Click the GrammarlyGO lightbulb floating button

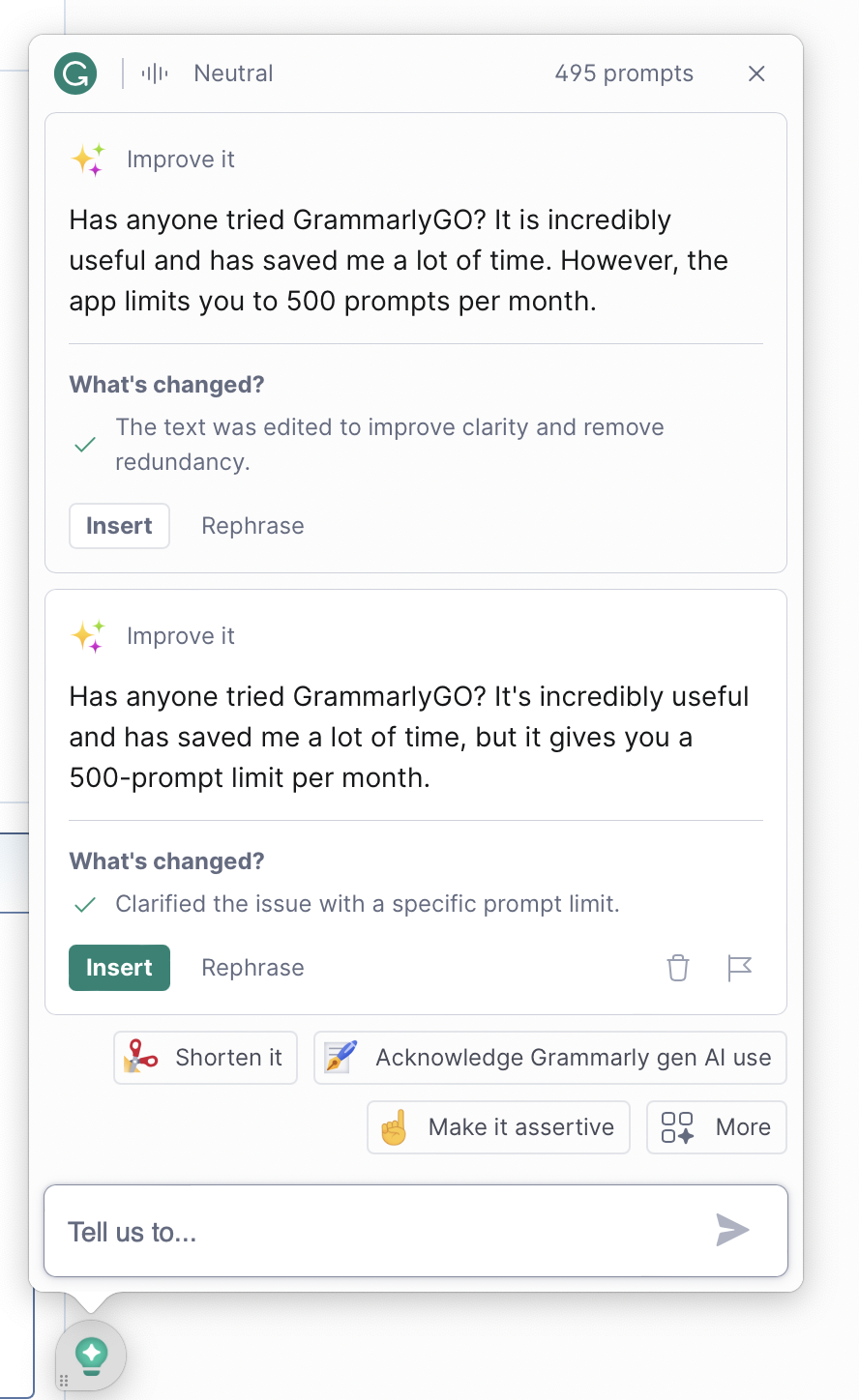tap(91, 1355)
